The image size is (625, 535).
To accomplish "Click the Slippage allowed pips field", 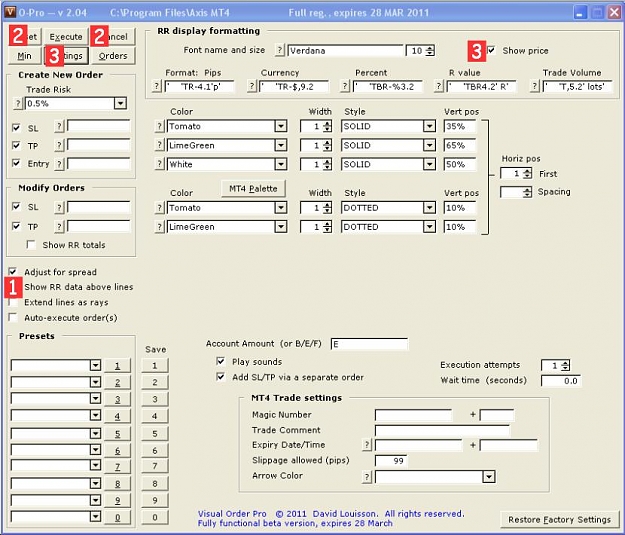I will pos(391,461).
